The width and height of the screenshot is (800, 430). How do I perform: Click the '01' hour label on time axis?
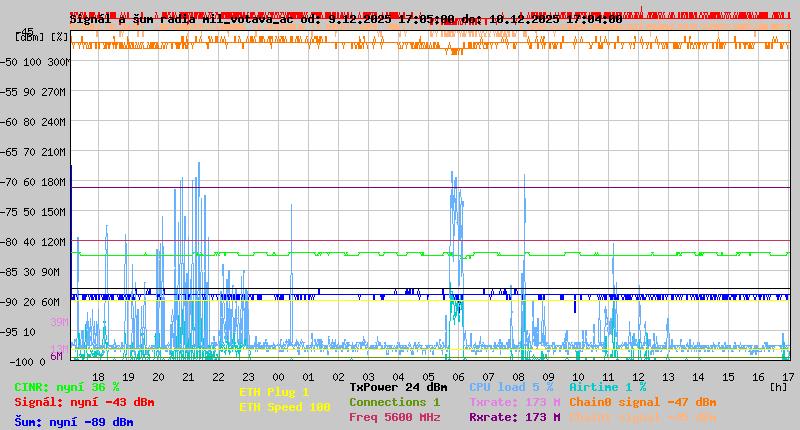click(x=308, y=377)
